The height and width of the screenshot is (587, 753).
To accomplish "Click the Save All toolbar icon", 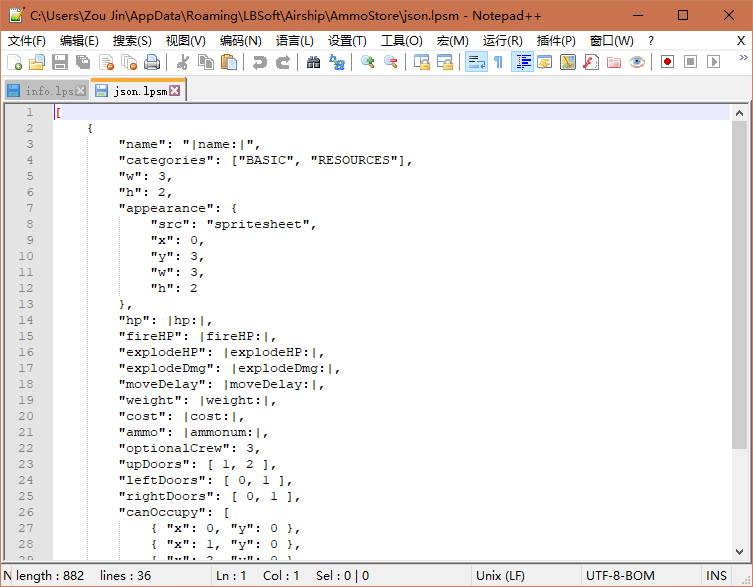I will tap(83, 62).
